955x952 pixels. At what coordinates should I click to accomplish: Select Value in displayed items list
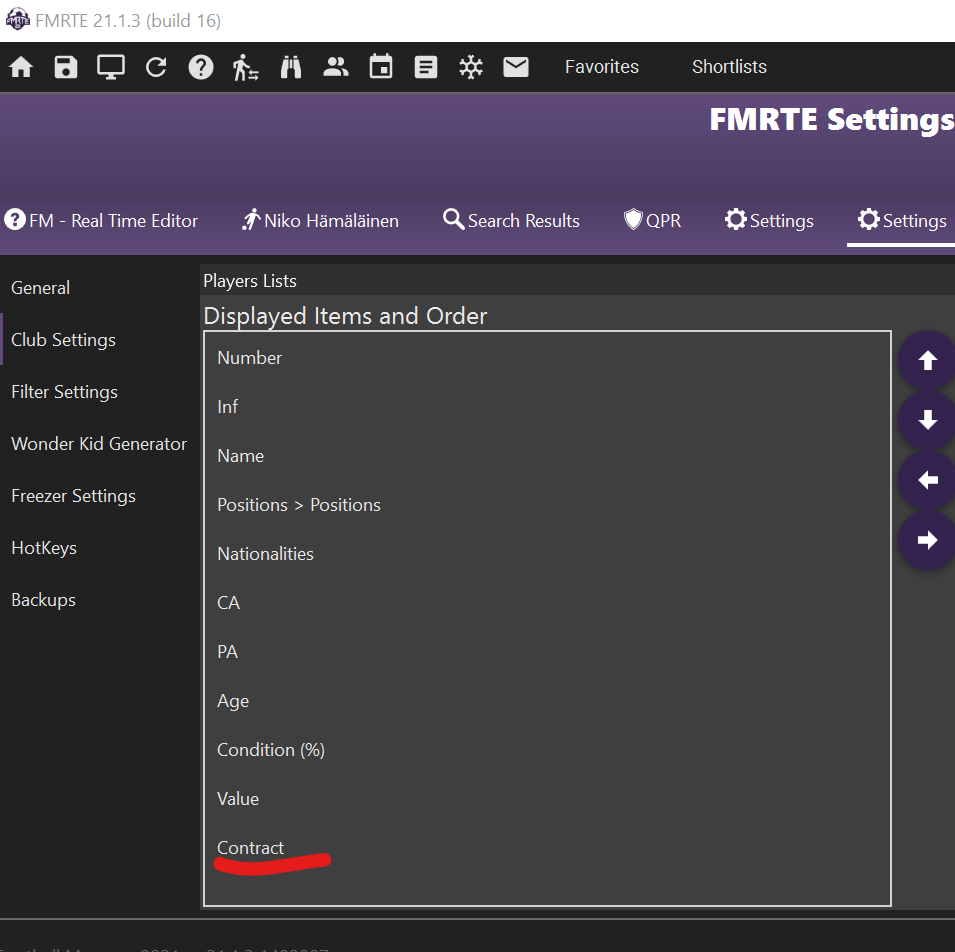click(x=548, y=799)
